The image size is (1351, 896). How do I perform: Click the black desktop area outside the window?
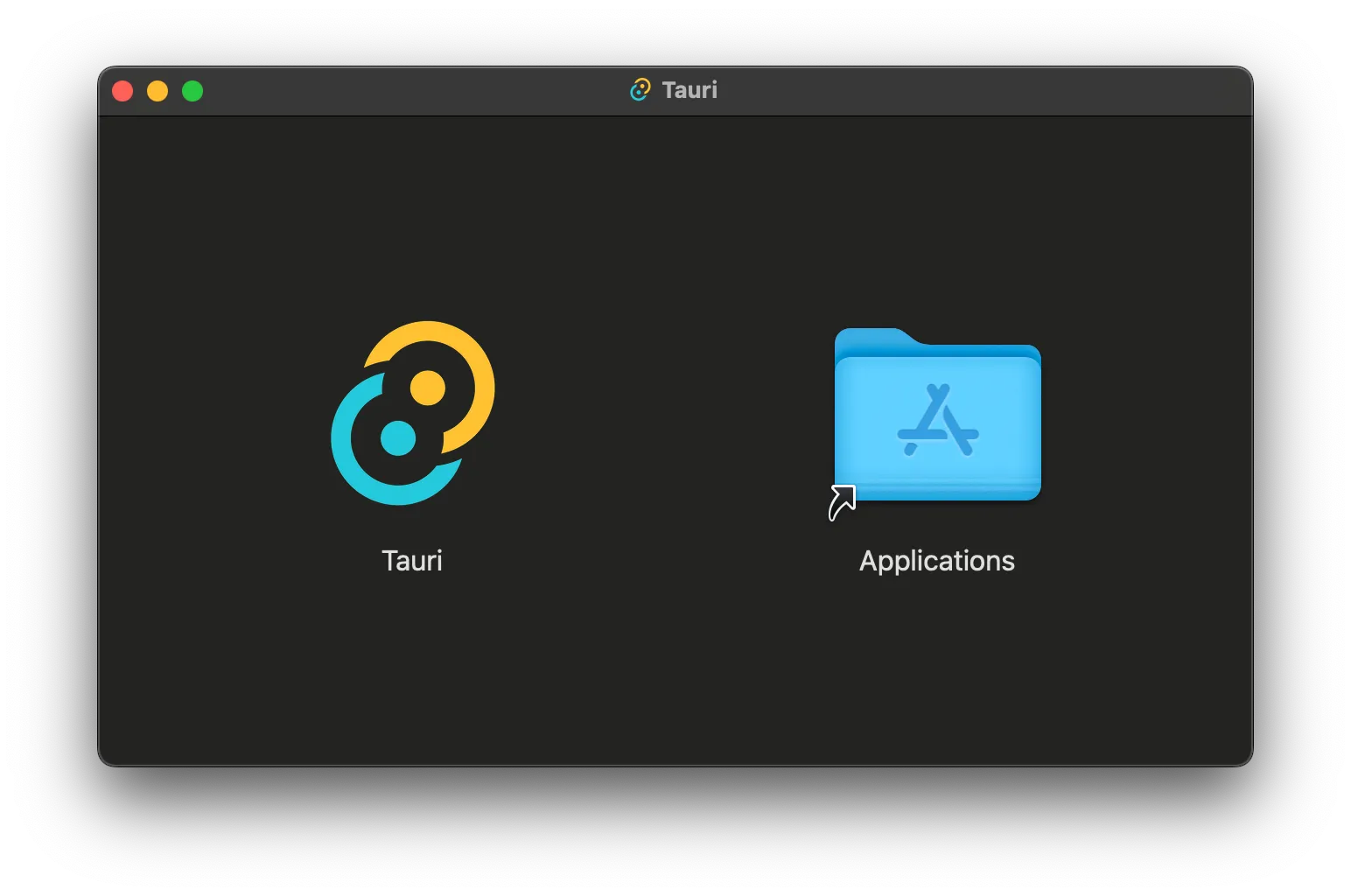pyautogui.click(x=674, y=831)
